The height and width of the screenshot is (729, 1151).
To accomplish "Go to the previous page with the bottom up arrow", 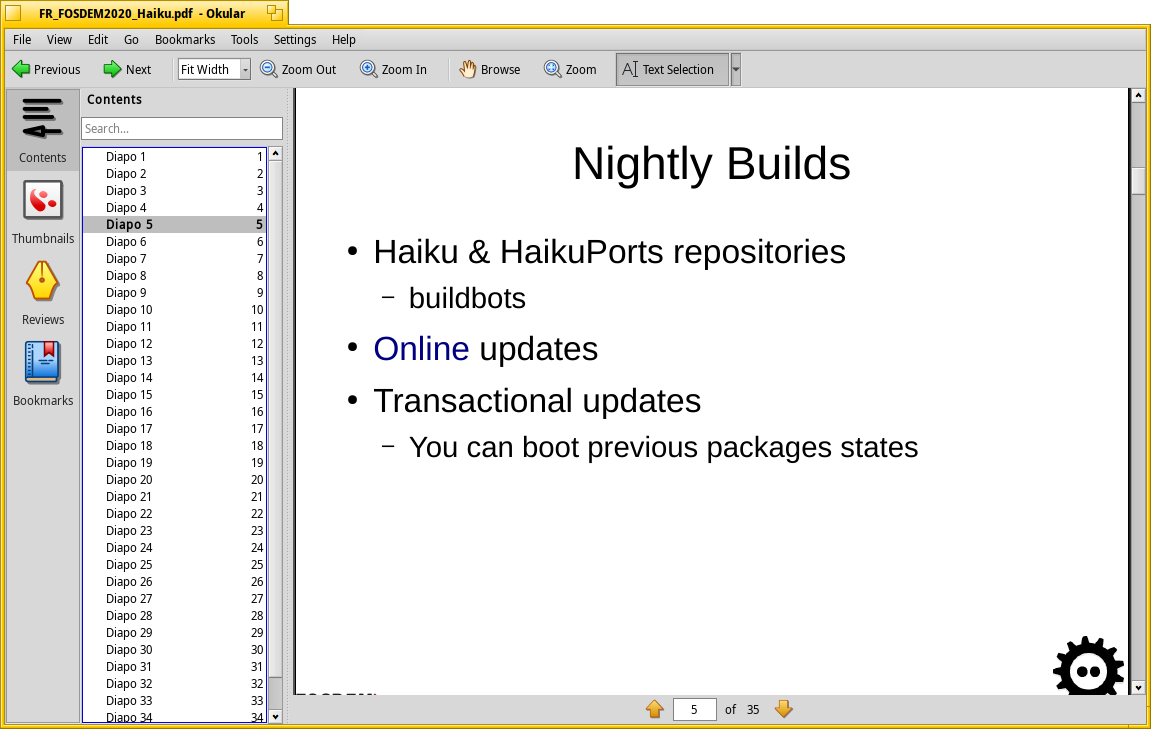I will tap(655, 709).
